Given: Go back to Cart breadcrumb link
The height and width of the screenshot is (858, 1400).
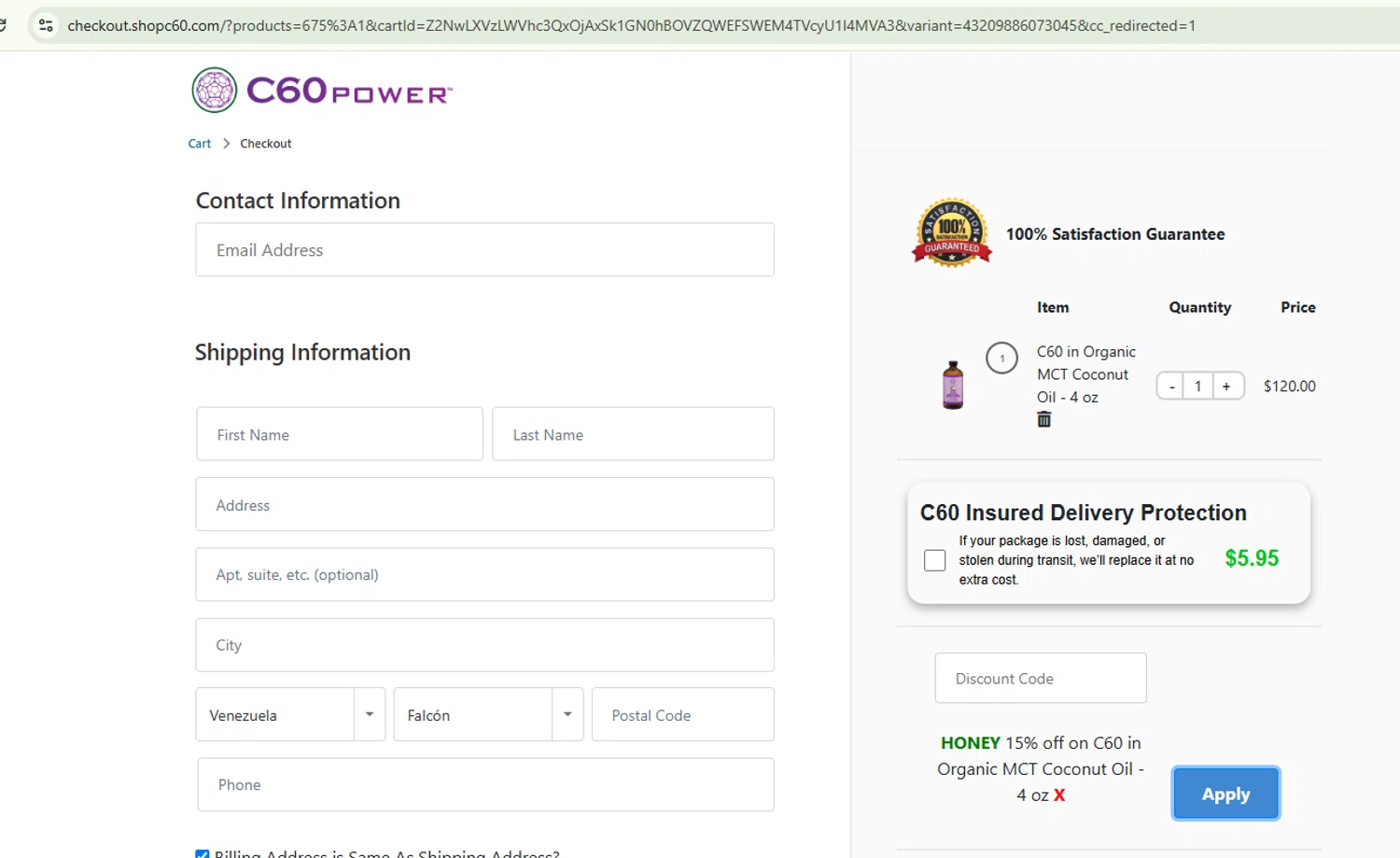Looking at the screenshot, I should 200,144.
